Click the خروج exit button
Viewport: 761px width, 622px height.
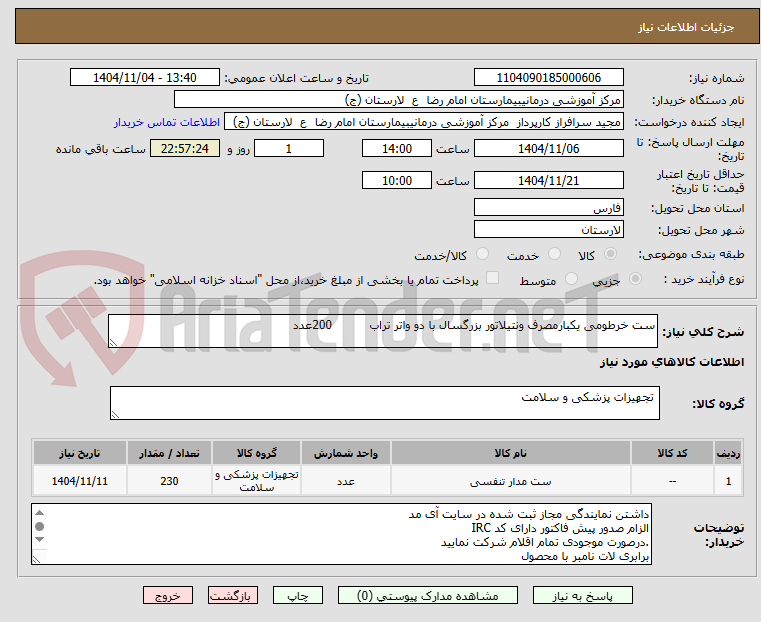(x=168, y=595)
